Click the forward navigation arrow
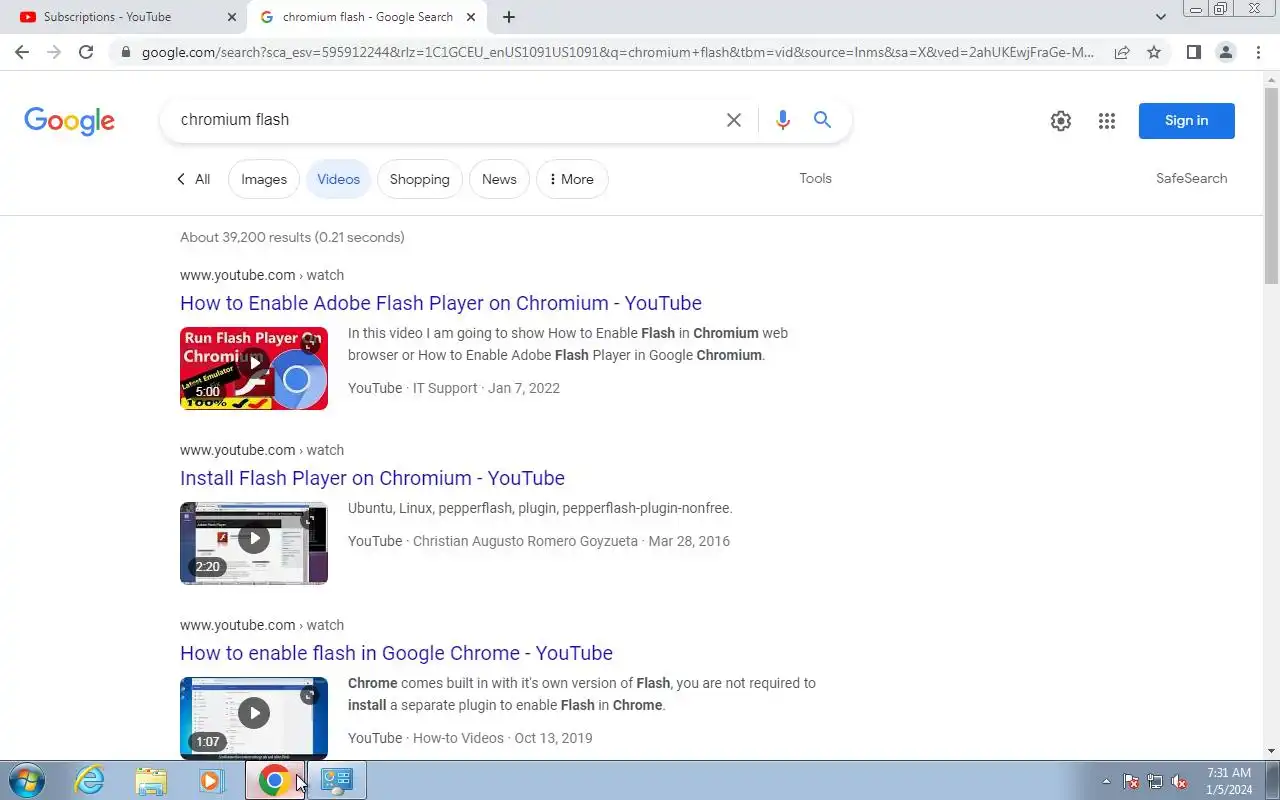Screen dimensions: 1280x800 54,52
